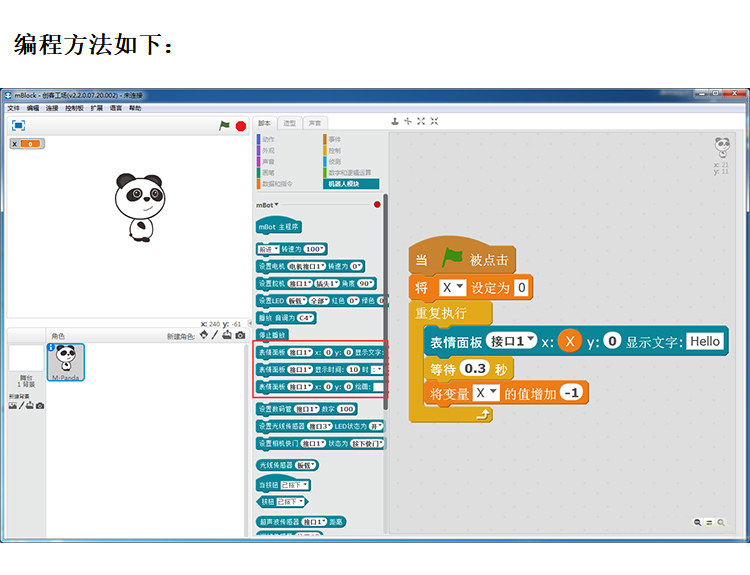Open 已按下 dropdown in 当按钮 hat block

294,485
